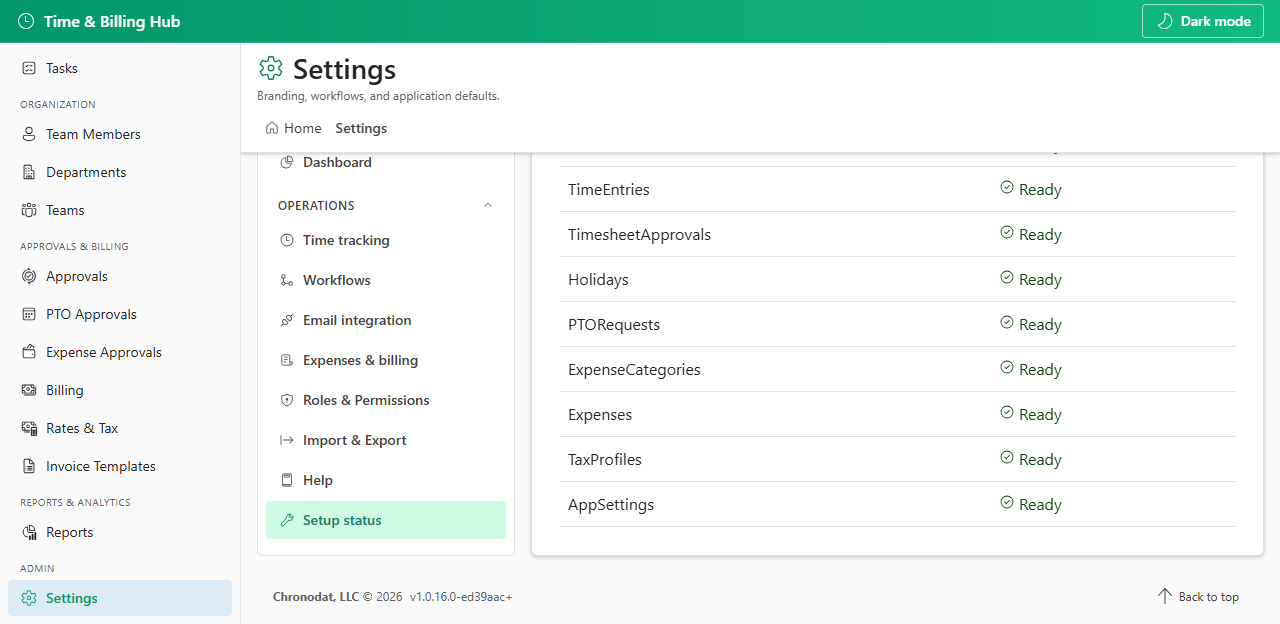The image size is (1280, 624).
Task: Click the Settings breadcrumb text
Action: point(361,128)
